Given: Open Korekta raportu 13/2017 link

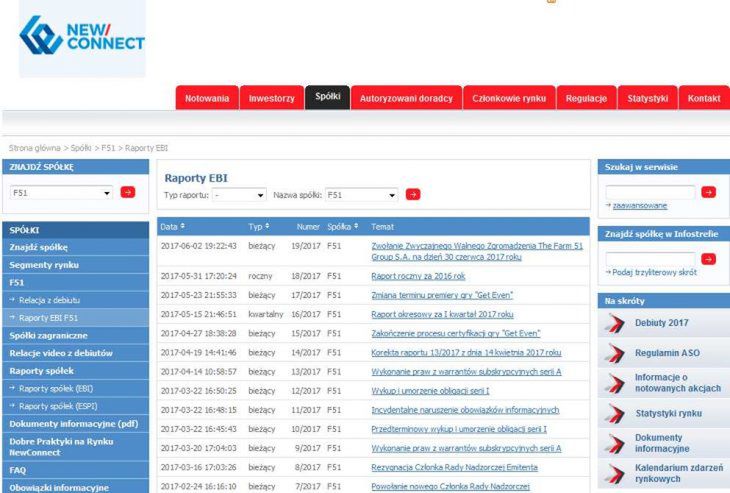Looking at the screenshot, I should click(x=466, y=352).
